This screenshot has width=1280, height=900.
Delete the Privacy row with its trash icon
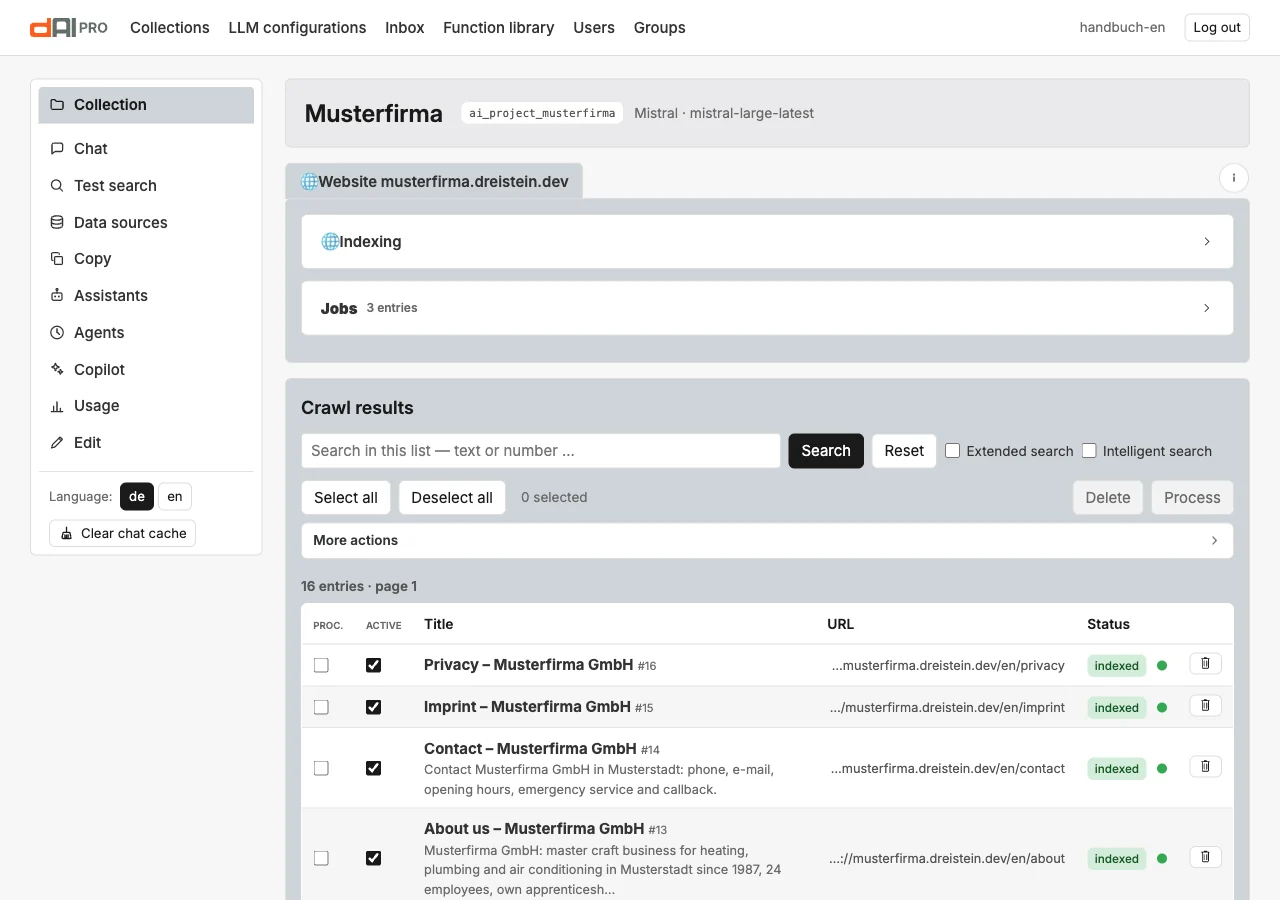tap(1205, 664)
